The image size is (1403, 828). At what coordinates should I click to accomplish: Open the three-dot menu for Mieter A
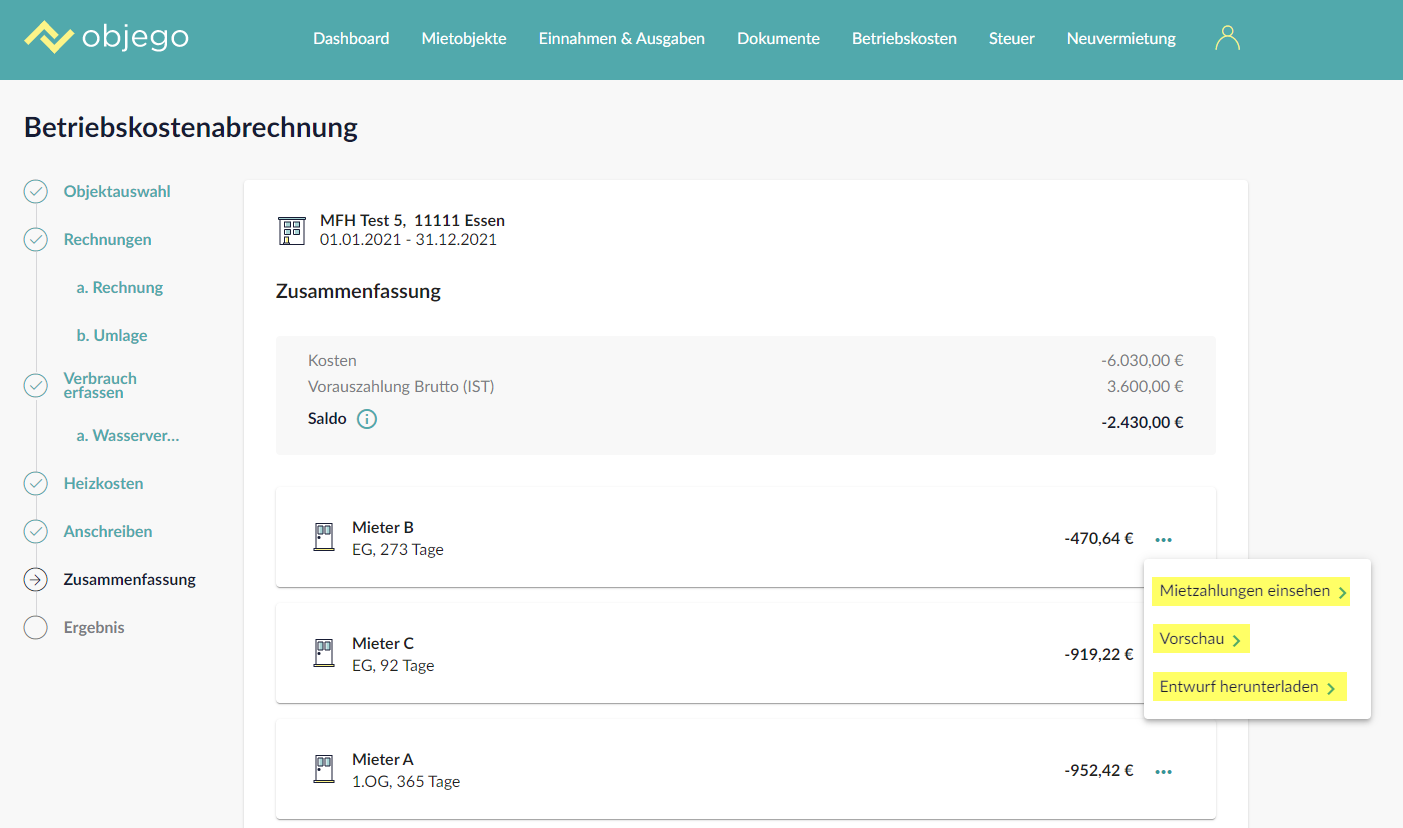(1163, 772)
